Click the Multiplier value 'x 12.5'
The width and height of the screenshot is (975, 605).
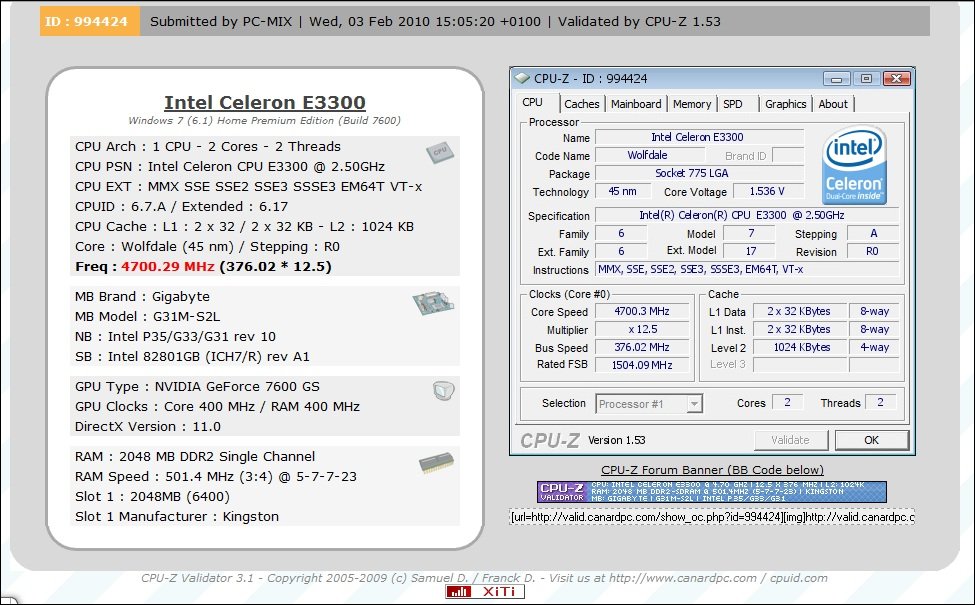click(642, 329)
